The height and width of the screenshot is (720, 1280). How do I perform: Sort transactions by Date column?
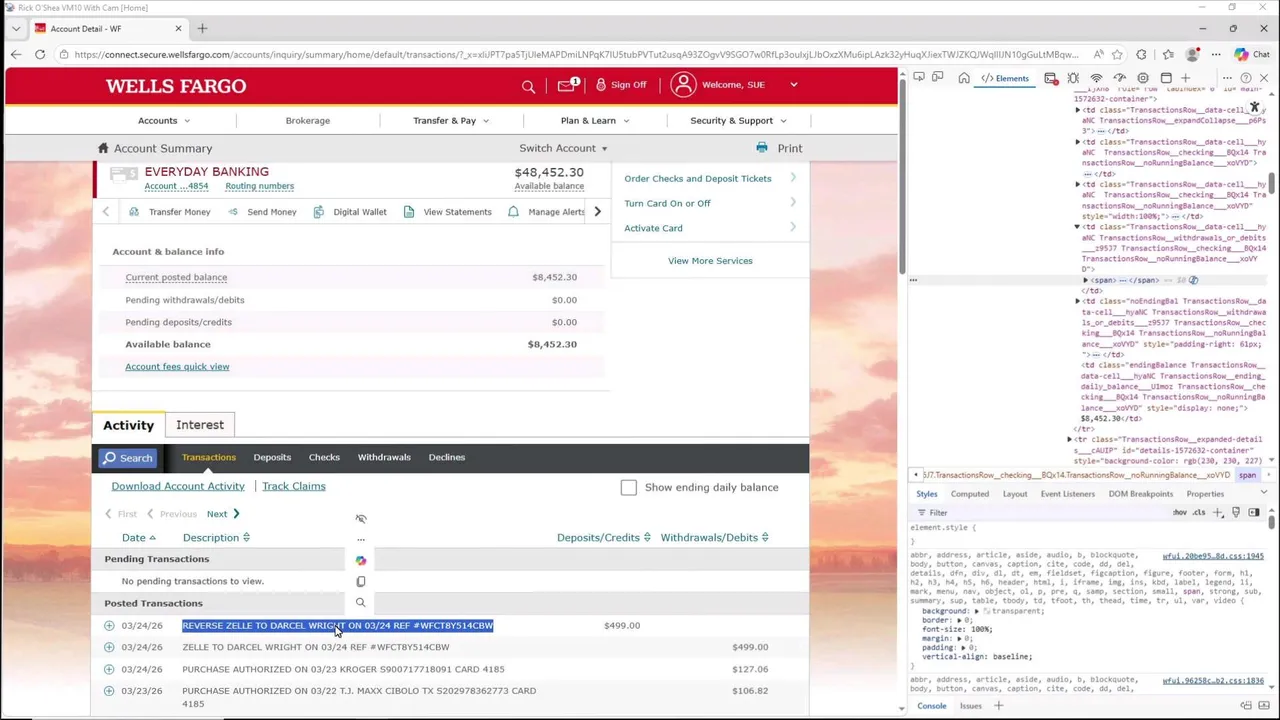click(x=140, y=537)
